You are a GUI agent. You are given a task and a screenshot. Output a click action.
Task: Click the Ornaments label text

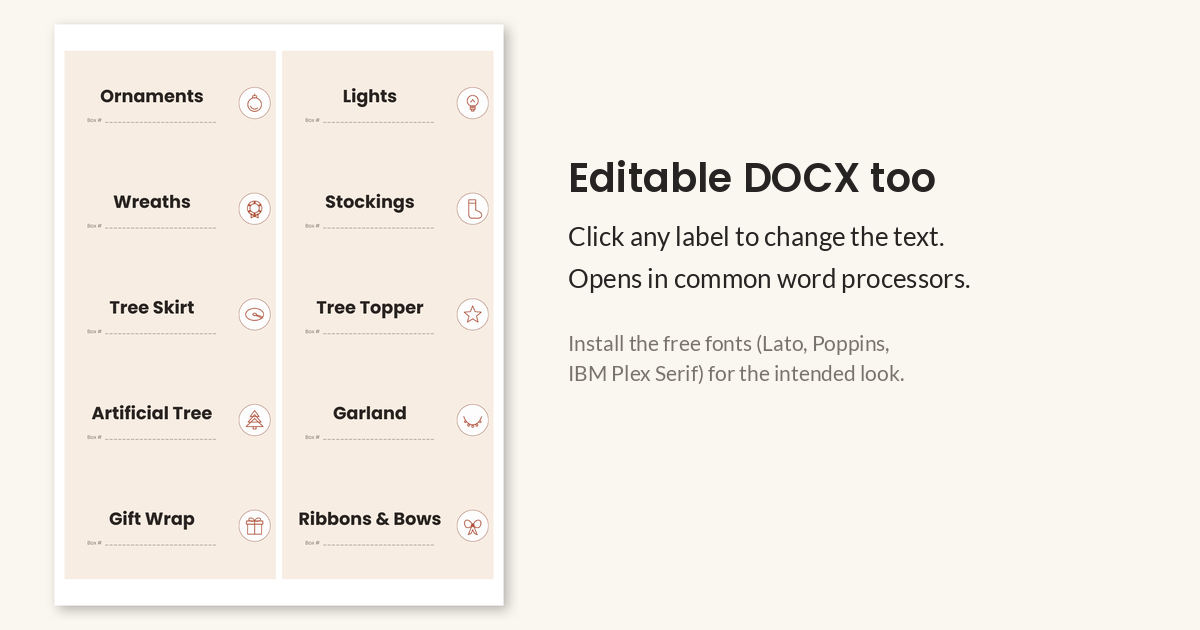(152, 96)
